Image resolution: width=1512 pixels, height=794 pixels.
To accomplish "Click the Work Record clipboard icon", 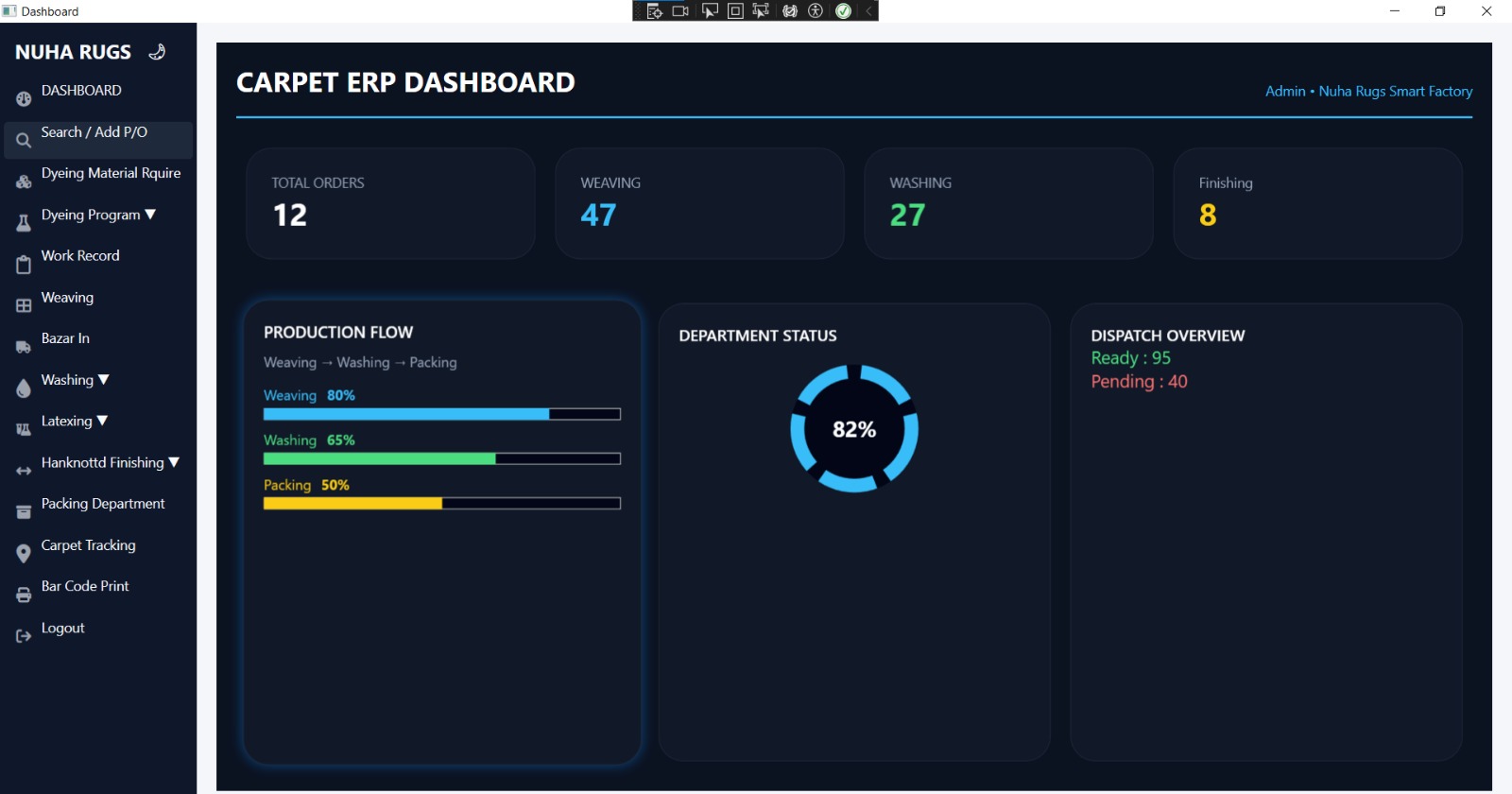I will click(x=24, y=265).
